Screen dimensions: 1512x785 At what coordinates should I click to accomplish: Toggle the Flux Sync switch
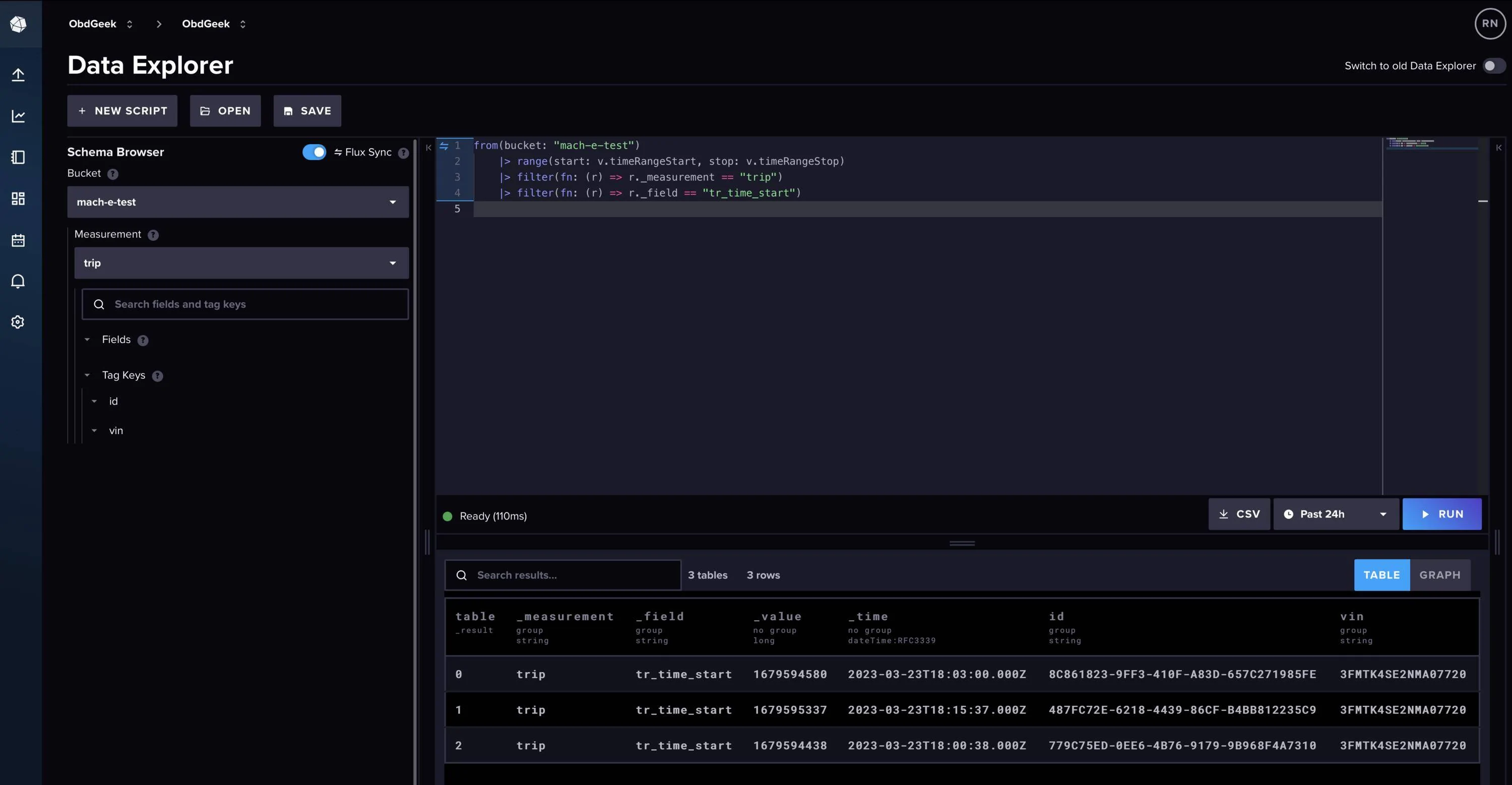(x=314, y=152)
